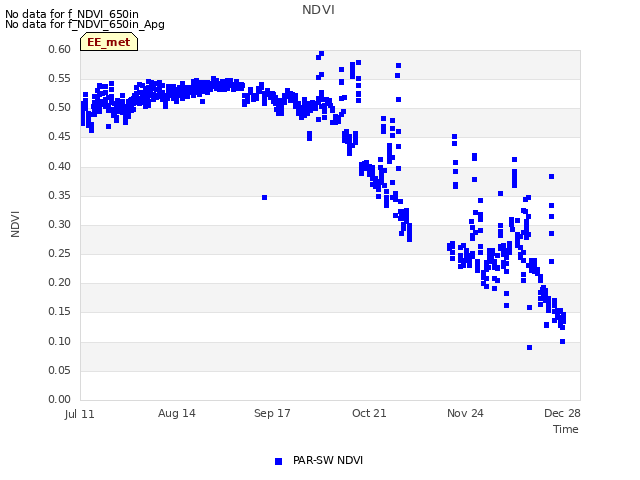
Task: Click the EE_met annotation label
Action: (x=109, y=42)
